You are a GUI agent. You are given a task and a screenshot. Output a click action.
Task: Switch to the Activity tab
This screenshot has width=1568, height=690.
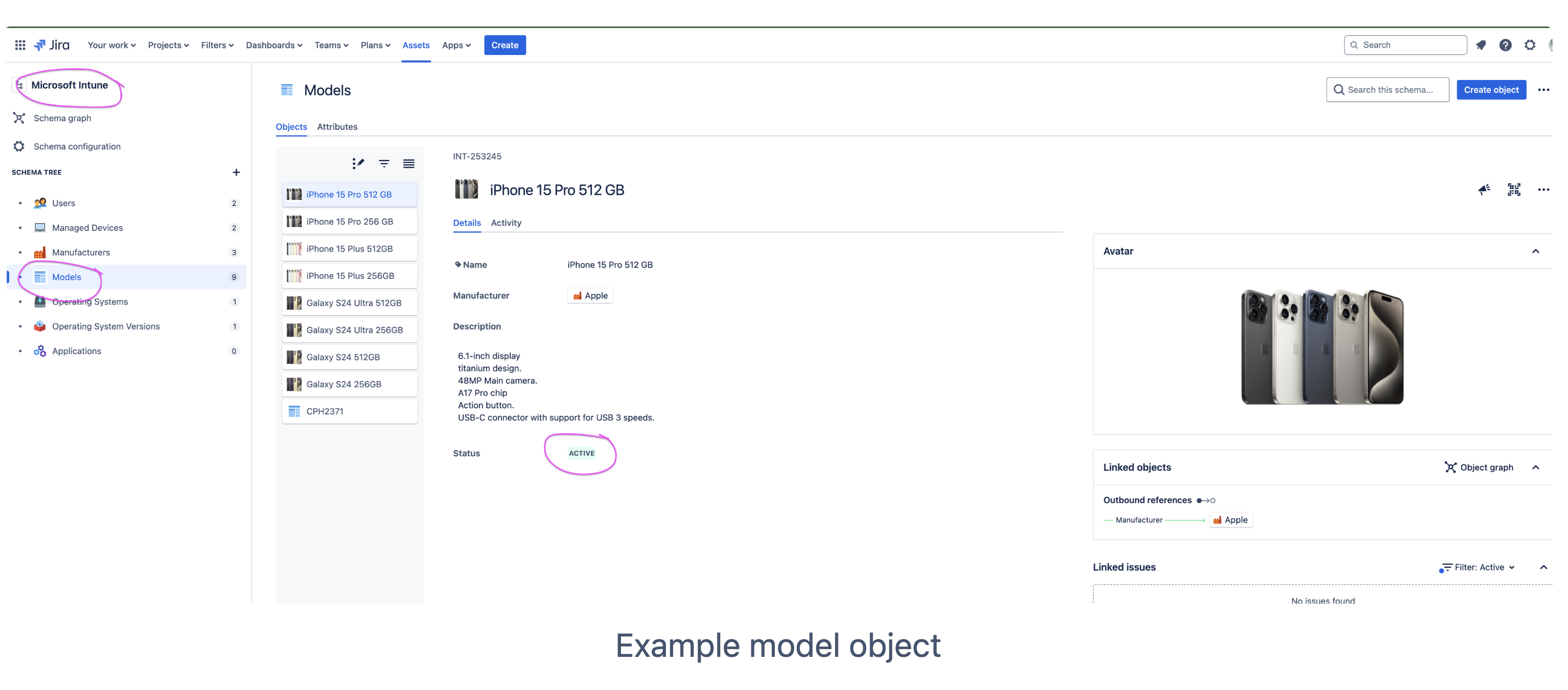[x=506, y=223]
